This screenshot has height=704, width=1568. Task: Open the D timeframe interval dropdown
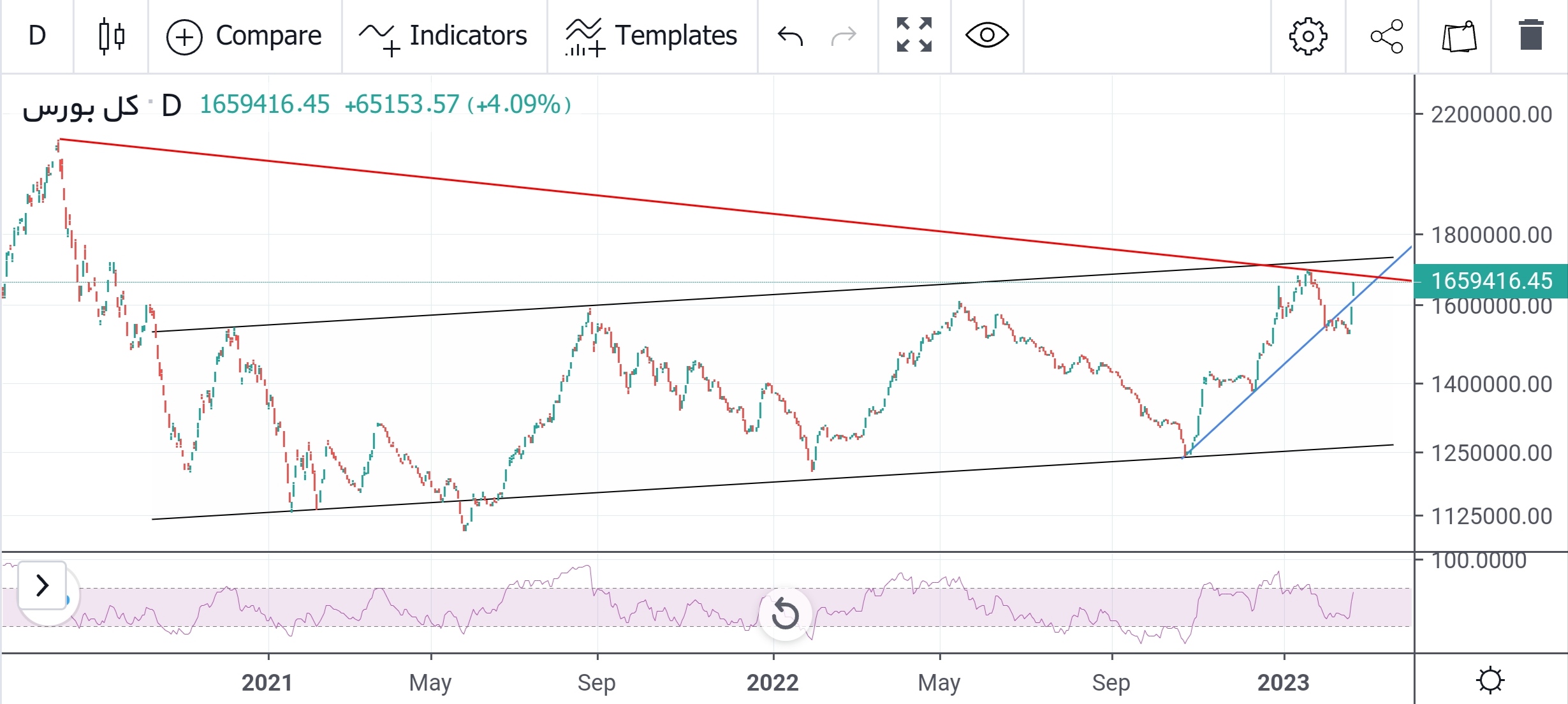pos(37,36)
